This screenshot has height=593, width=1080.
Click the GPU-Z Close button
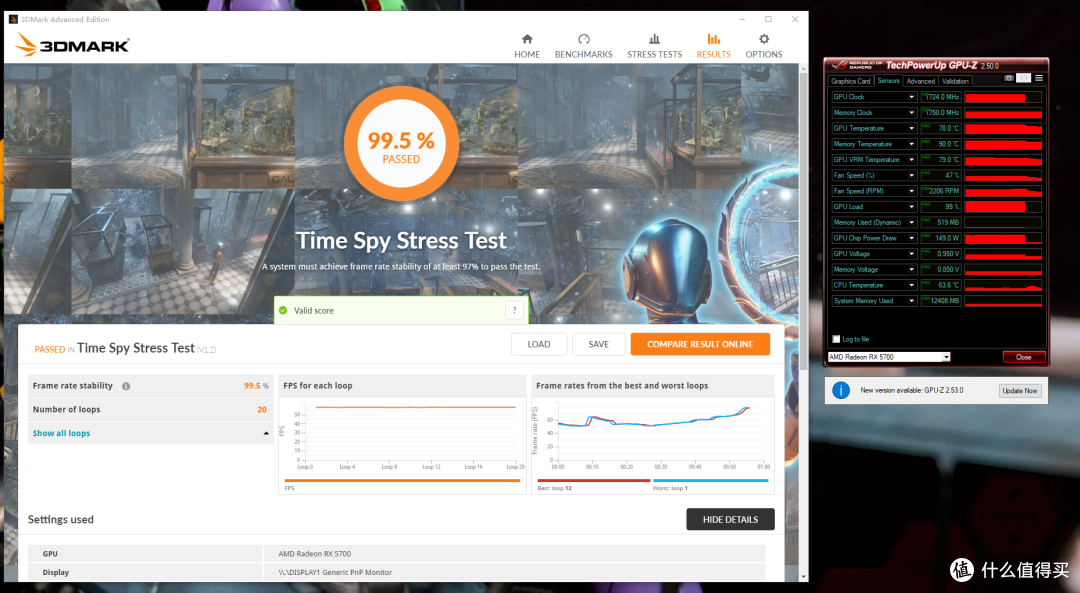pos(1024,357)
